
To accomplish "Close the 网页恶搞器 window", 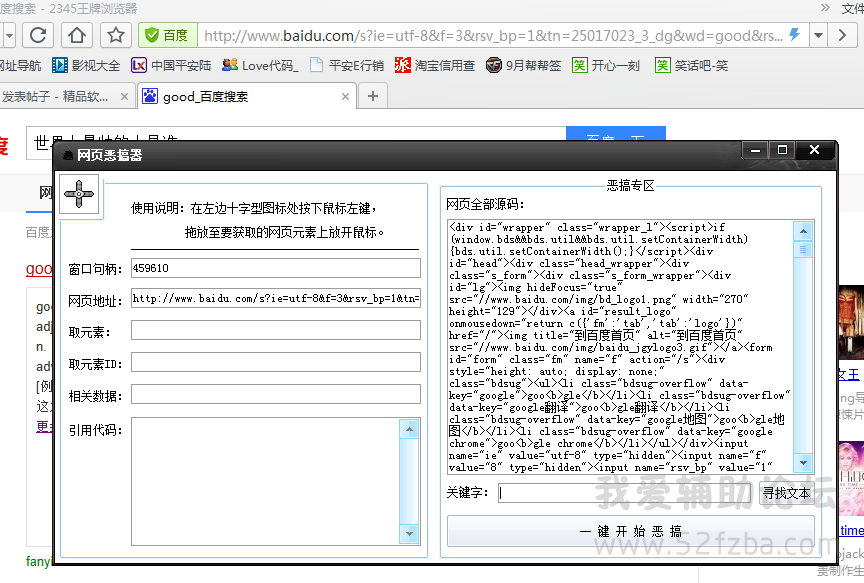I will [814, 149].
